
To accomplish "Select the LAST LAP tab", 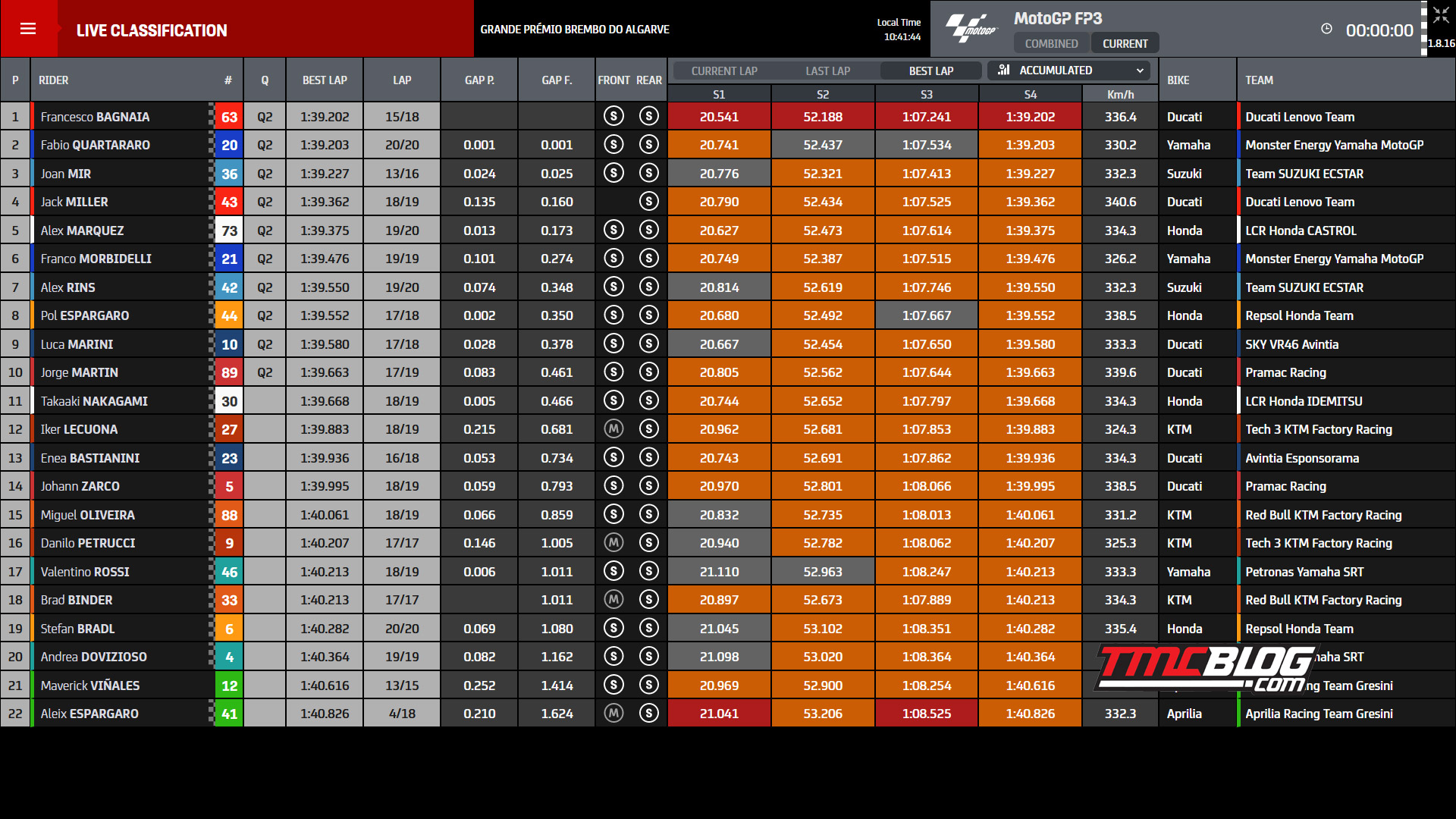I will [827, 71].
